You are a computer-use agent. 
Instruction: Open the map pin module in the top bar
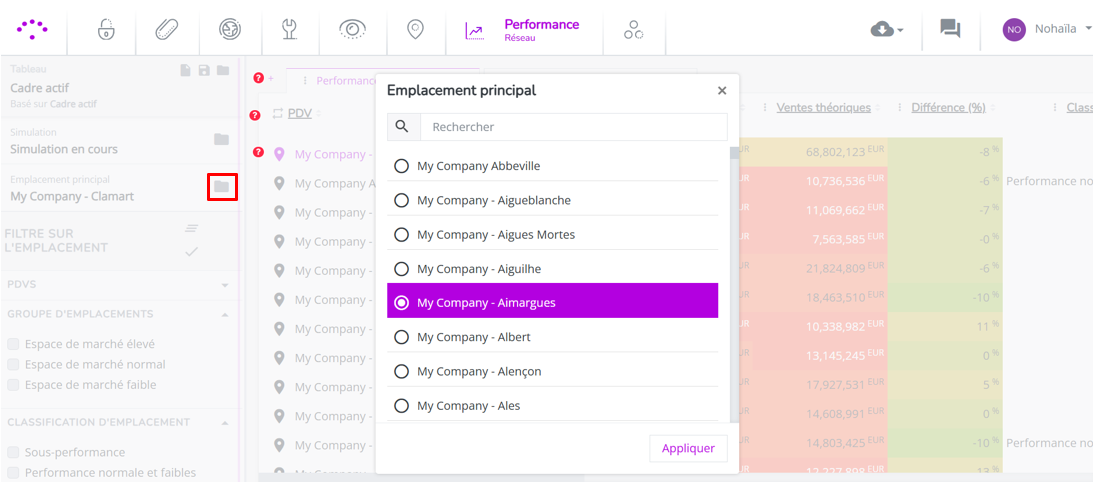click(415, 29)
